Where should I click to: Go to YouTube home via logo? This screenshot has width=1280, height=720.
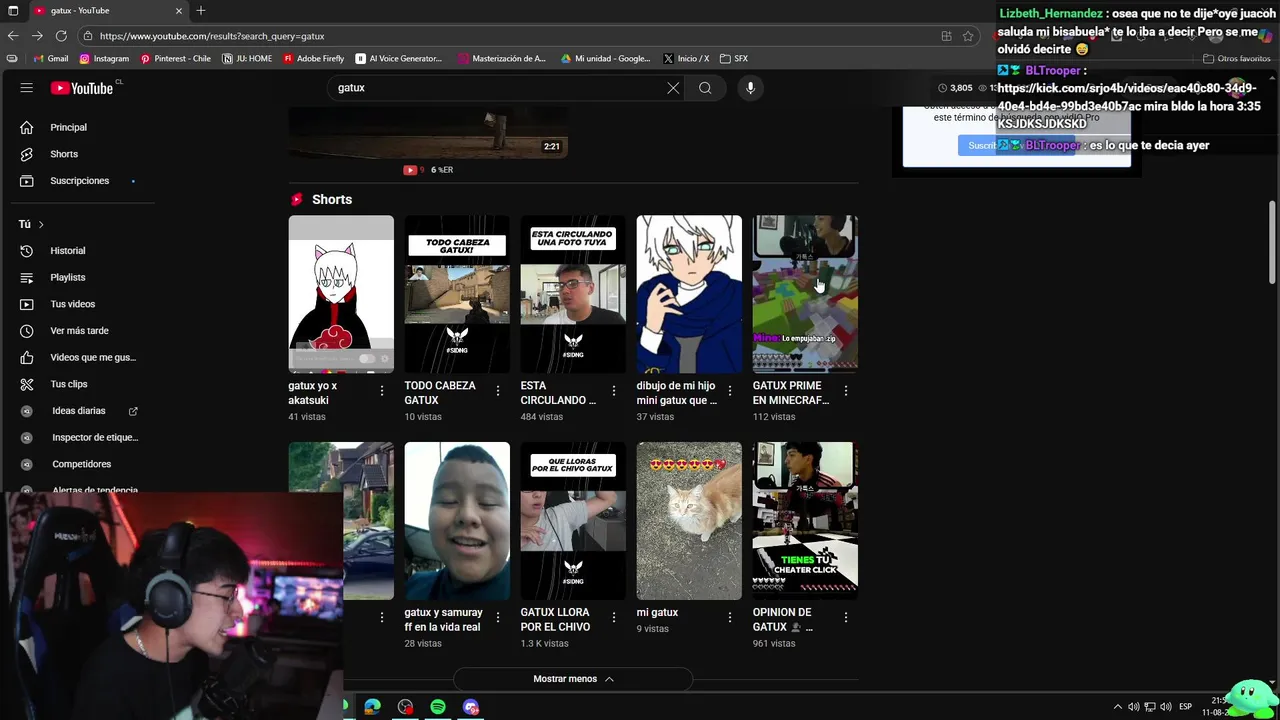[x=82, y=88]
